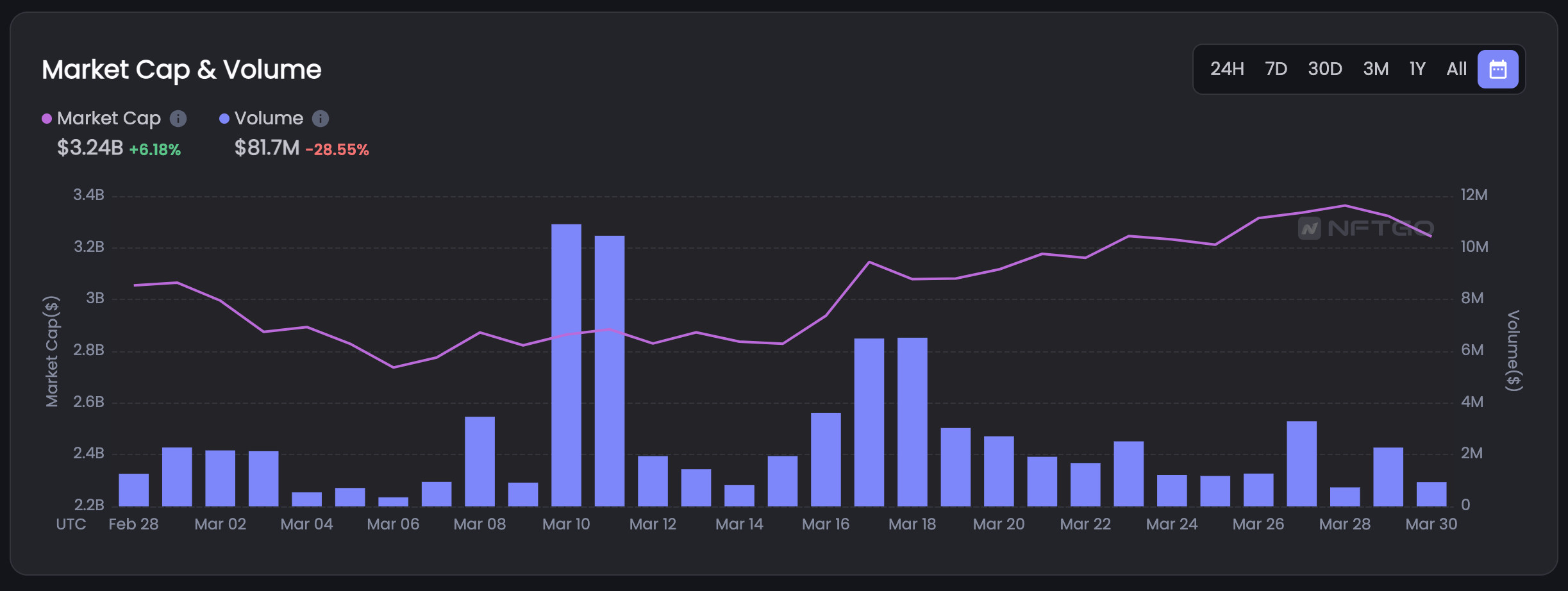Image resolution: width=1568 pixels, height=591 pixels.
Task: Click the Market Cap info icon
Action: pos(178,119)
